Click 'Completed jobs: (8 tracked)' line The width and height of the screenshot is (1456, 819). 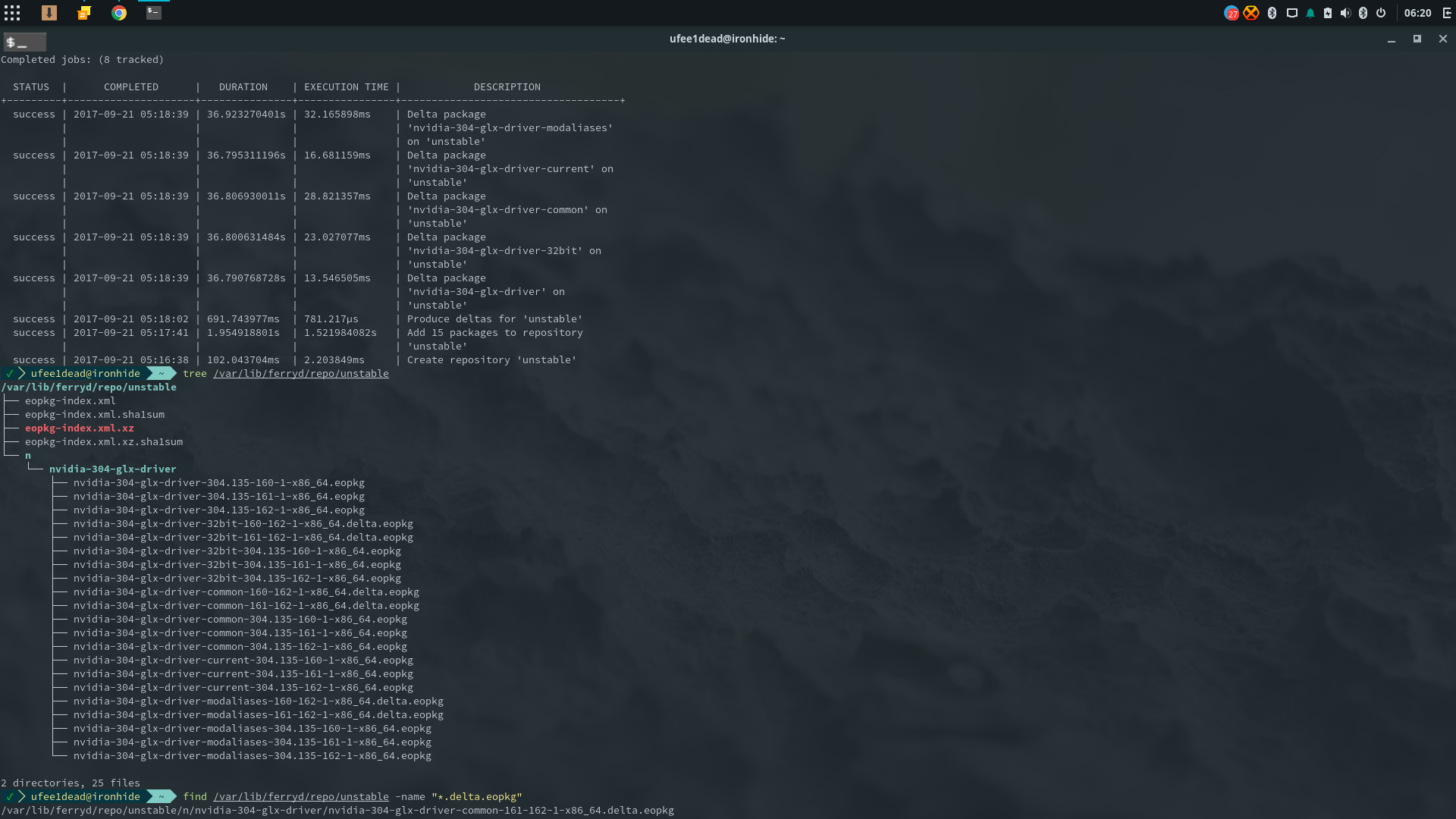pyautogui.click(x=83, y=60)
